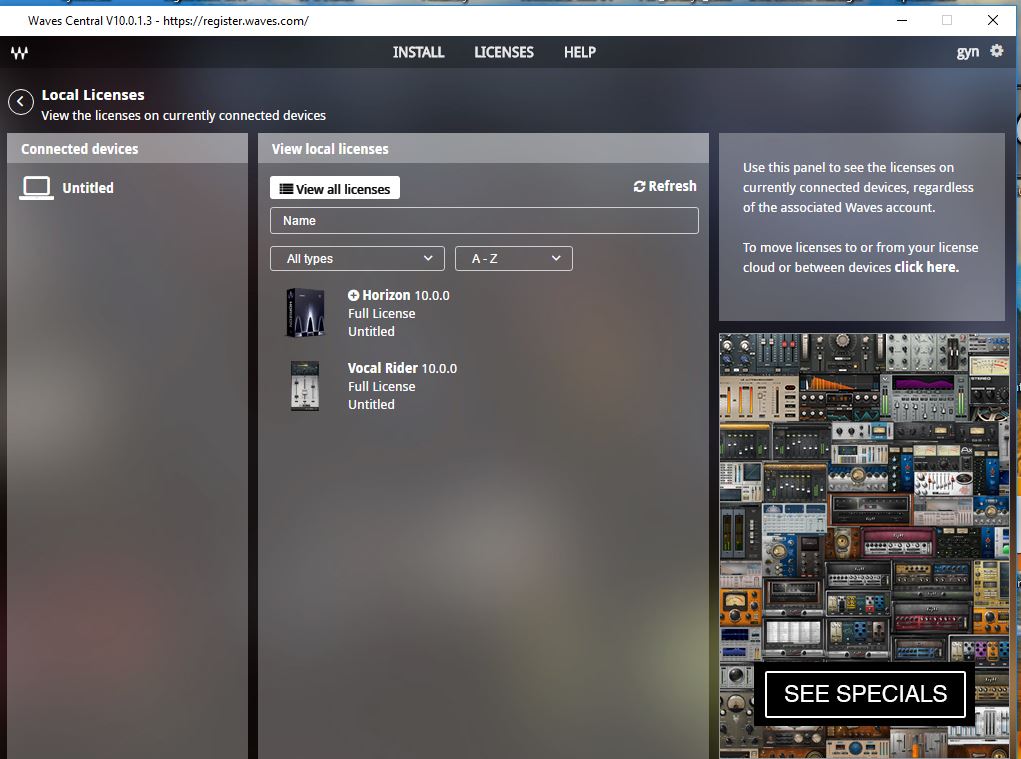
Task: Click the Vocal Rider plugin thumbnail
Action: tap(305, 386)
